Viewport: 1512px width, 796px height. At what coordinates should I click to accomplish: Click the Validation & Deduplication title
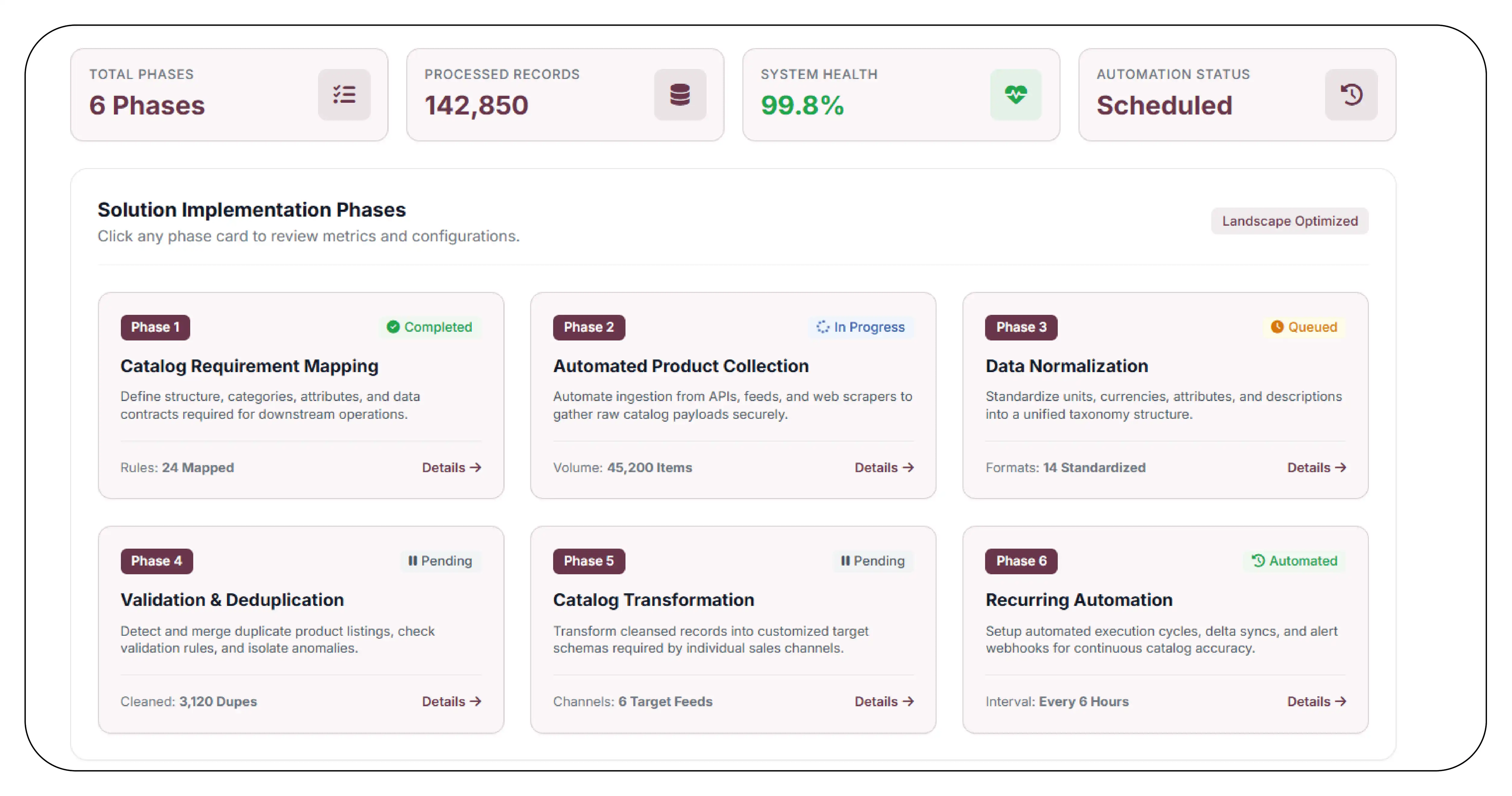232,600
